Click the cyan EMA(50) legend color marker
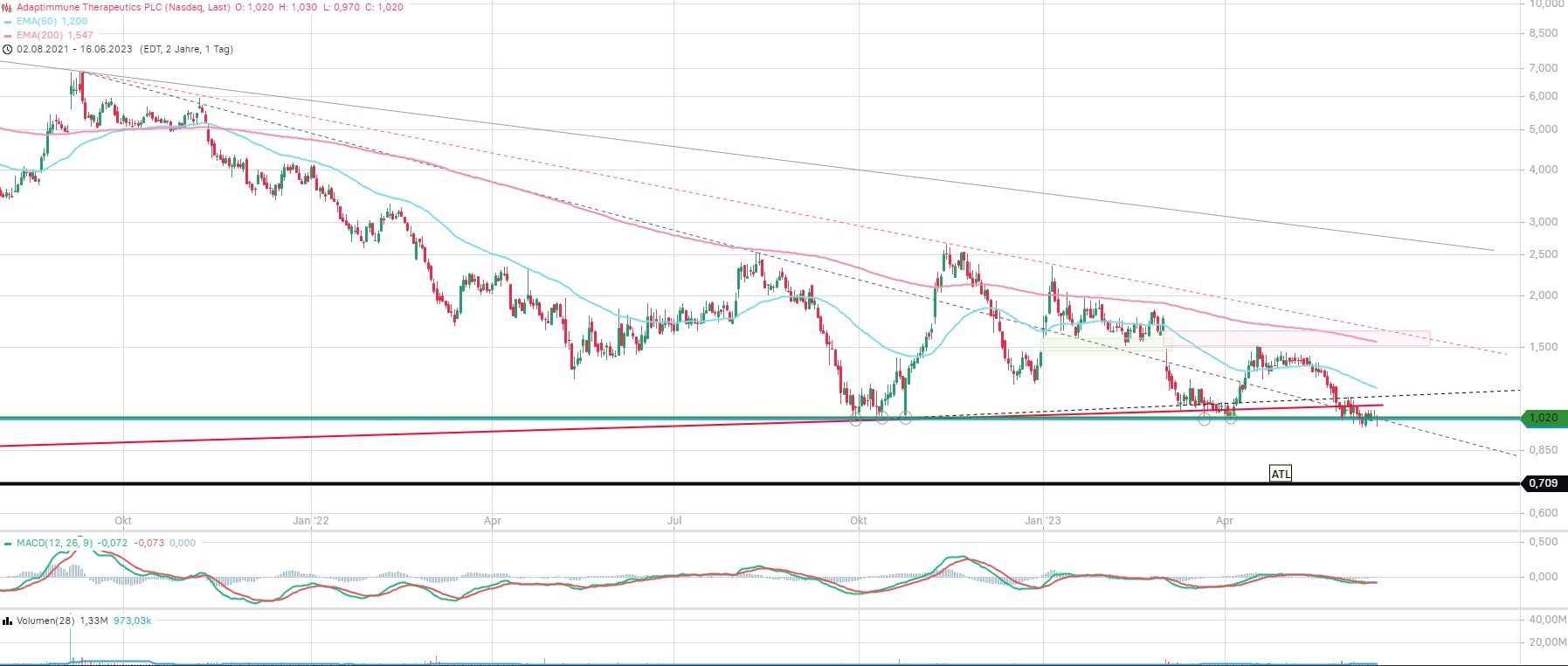The width and height of the screenshot is (1568, 666). (x=8, y=22)
